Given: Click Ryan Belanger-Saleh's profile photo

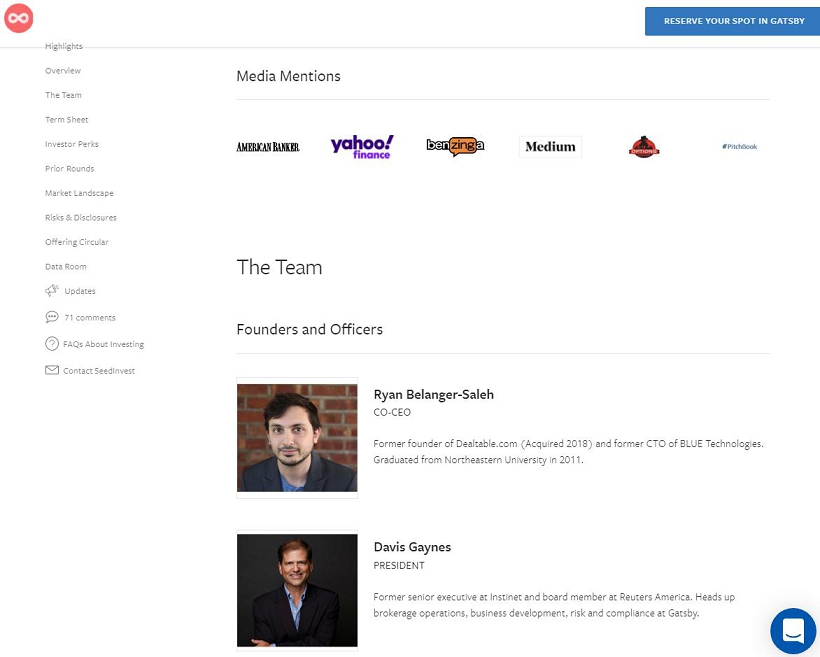Looking at the screenshot, I should 297,437.
